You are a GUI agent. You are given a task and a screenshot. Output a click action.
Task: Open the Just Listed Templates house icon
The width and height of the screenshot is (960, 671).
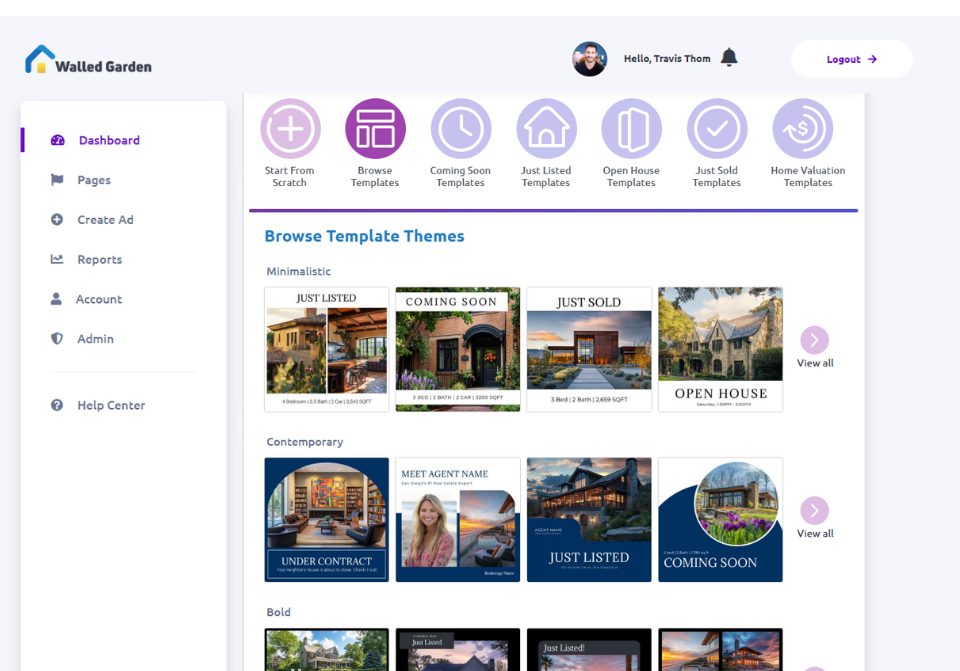click(546, 129)
